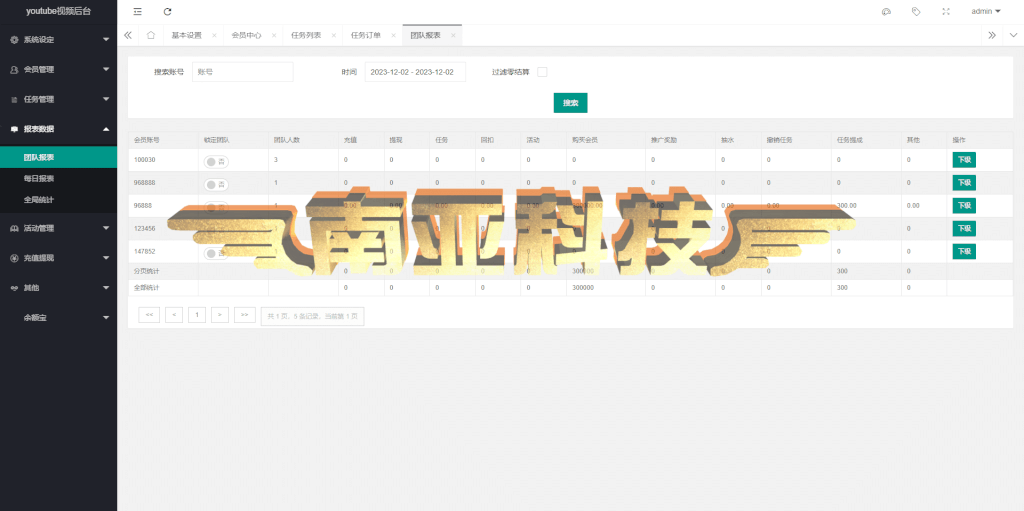Open 全局统计 in the sidebar
Viewport: 1024px width, 511px height.
59,199
